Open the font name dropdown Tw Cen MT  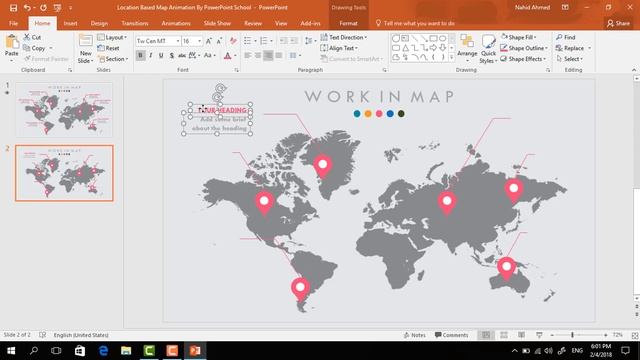[178, 41]
